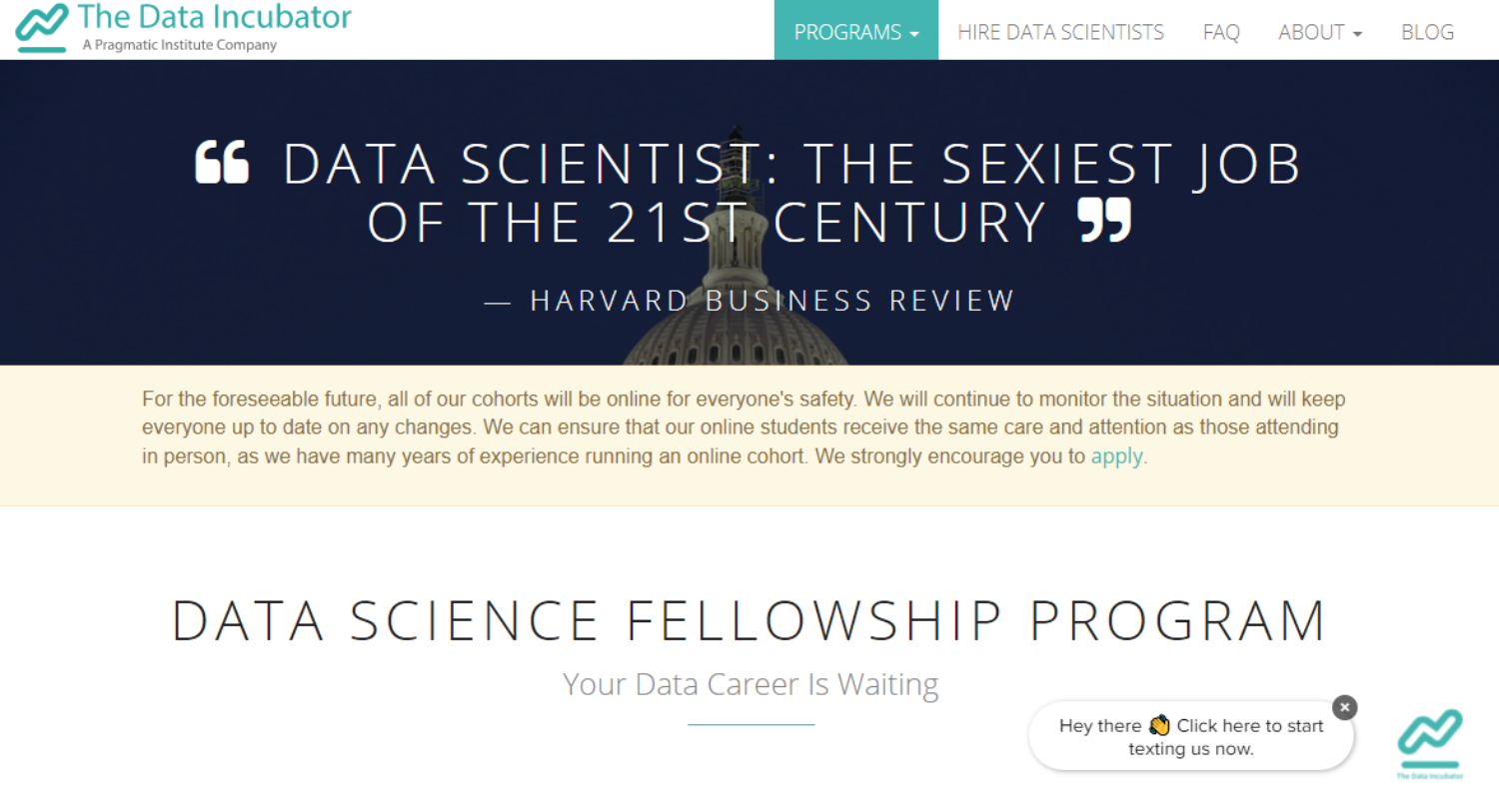The height and width of the screenshot is (812, 1499).
Task: Click the closing quotation mark icon
Action: point(1104,220)
